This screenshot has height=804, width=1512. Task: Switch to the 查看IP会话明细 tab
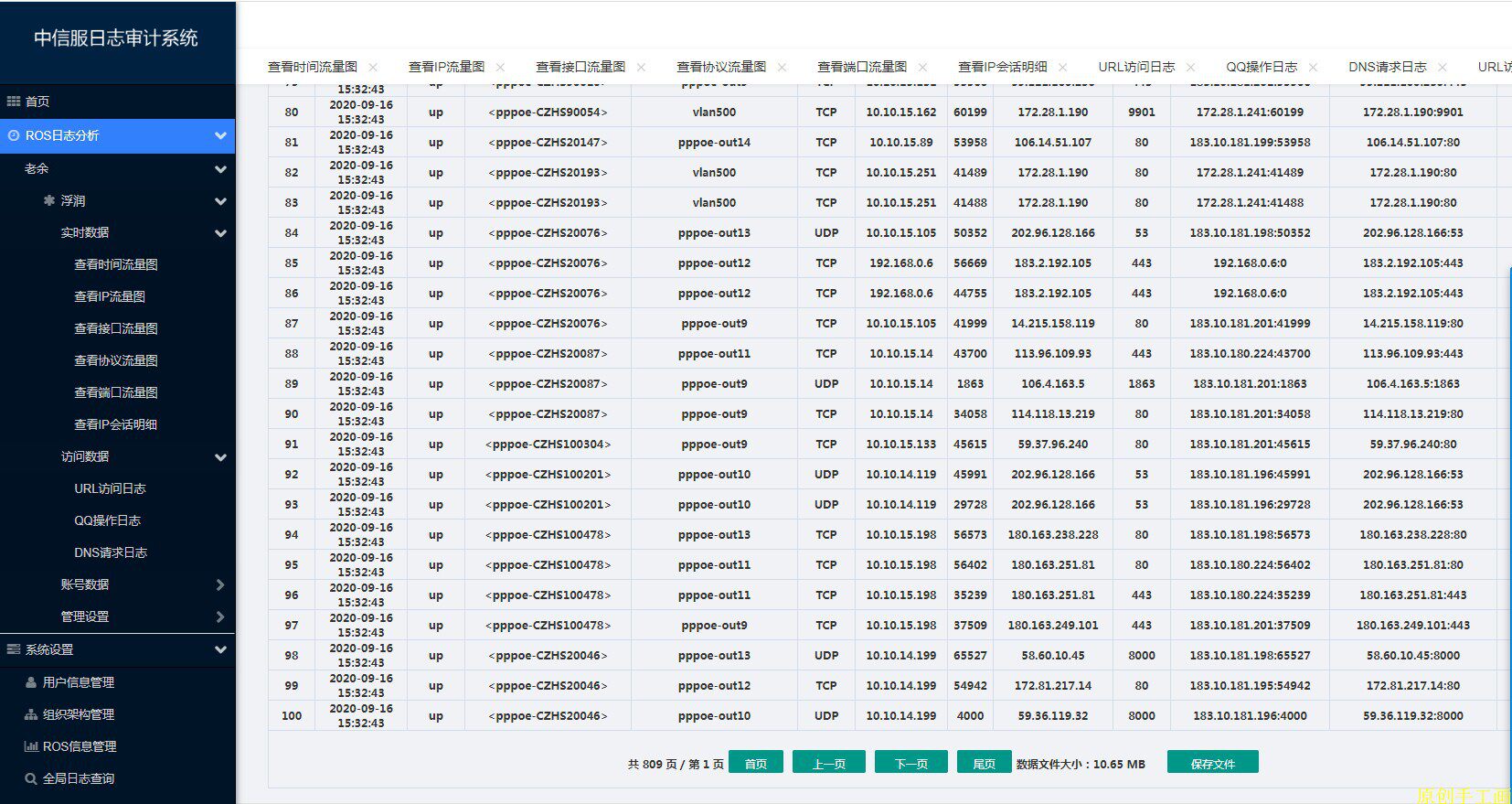[x=1003, y=67]
